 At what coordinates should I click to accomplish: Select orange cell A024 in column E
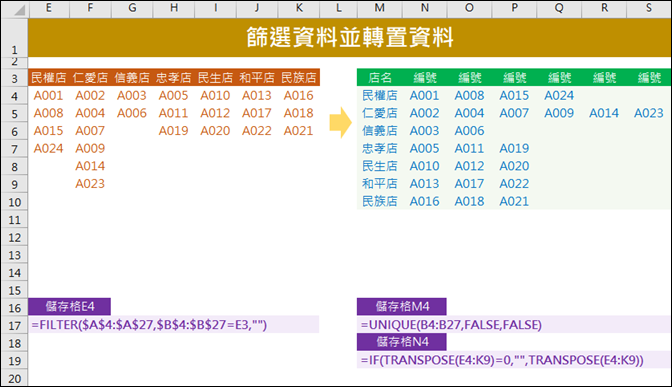tap(48, 148)
